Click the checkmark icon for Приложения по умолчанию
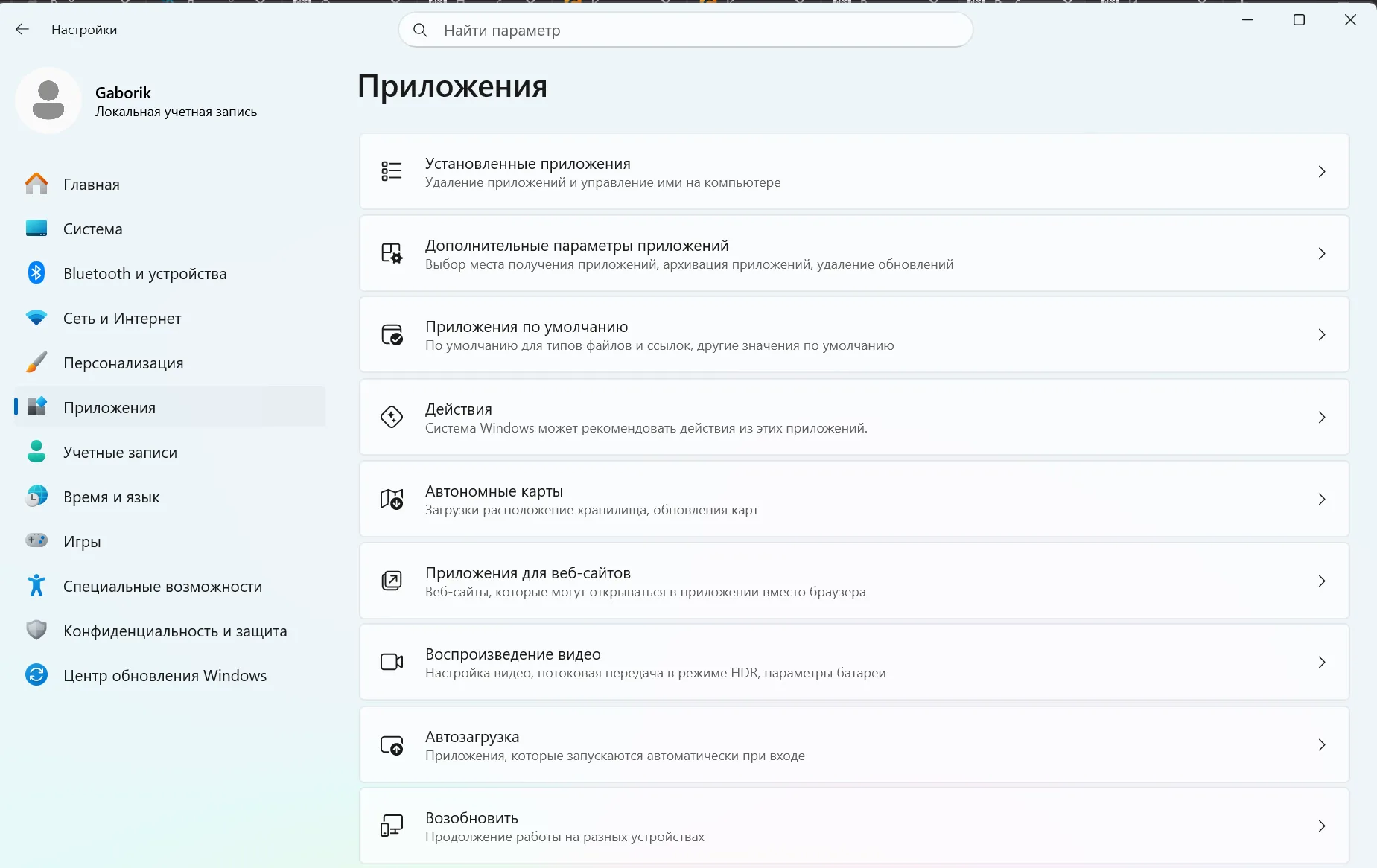This screenshot has width=1377, height=868. tap(392, 335)
